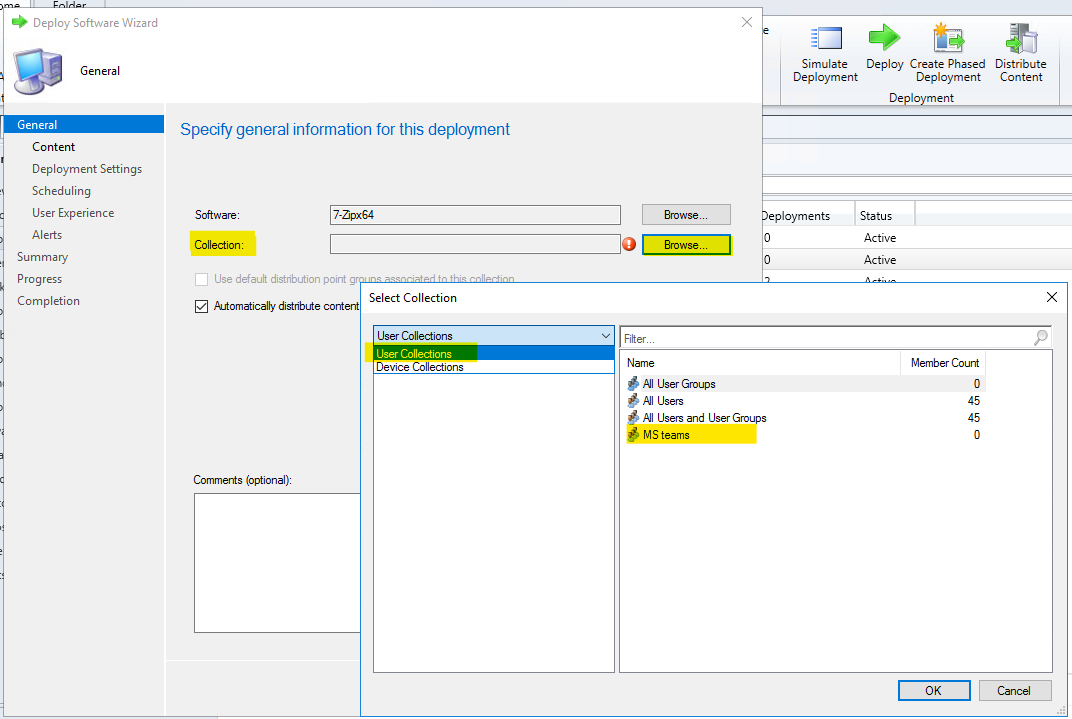
Task: Go to the Deployment Settings step
Action: [88, 168]
